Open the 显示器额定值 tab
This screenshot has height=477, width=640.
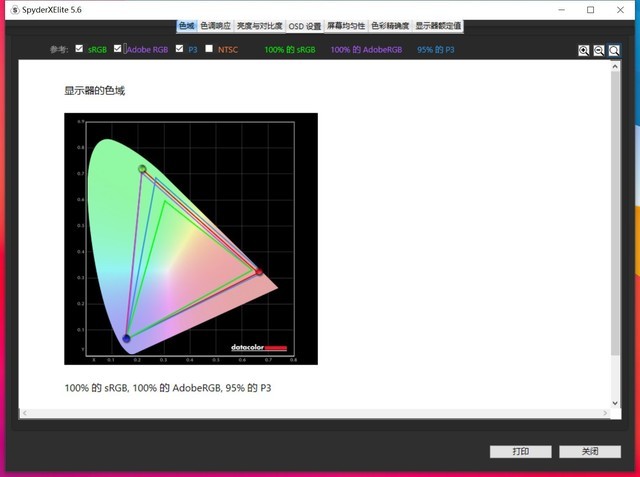click(438, 26)
